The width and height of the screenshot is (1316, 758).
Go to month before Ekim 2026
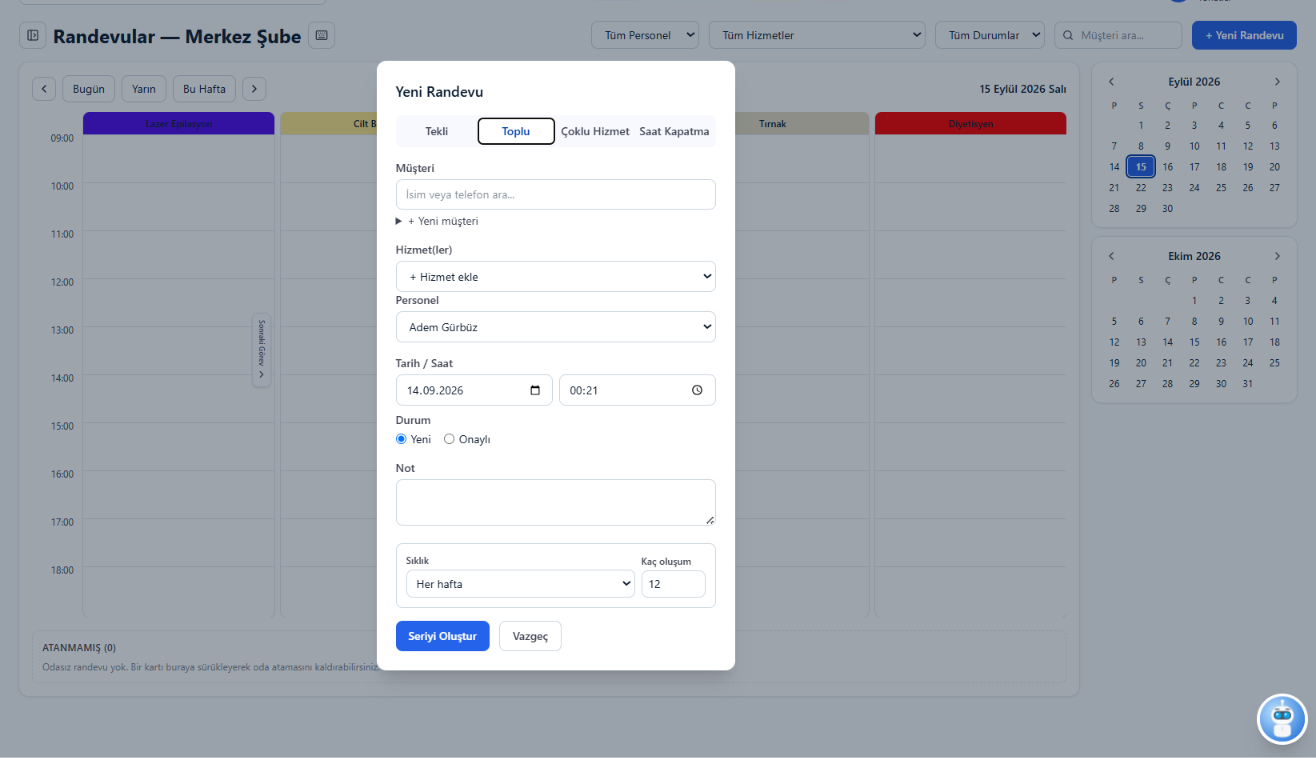(1111, 256)
